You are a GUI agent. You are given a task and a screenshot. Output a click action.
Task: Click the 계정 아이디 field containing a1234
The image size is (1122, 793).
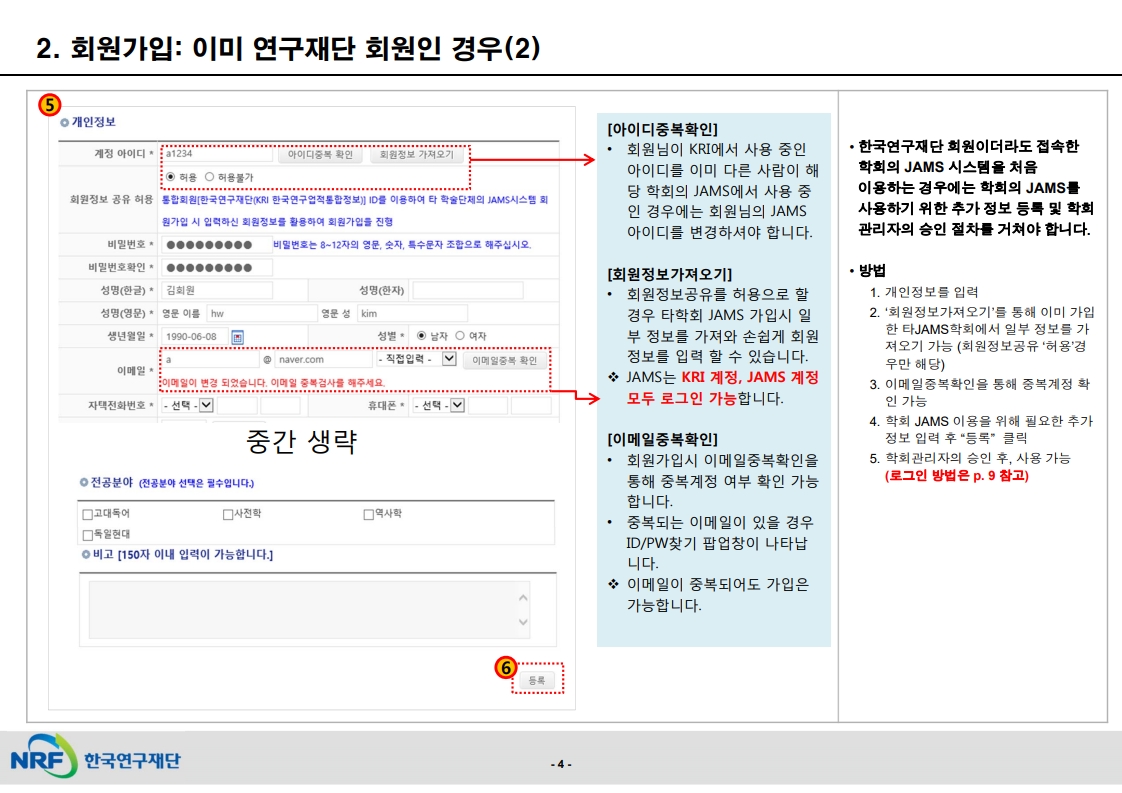(217, 154)
